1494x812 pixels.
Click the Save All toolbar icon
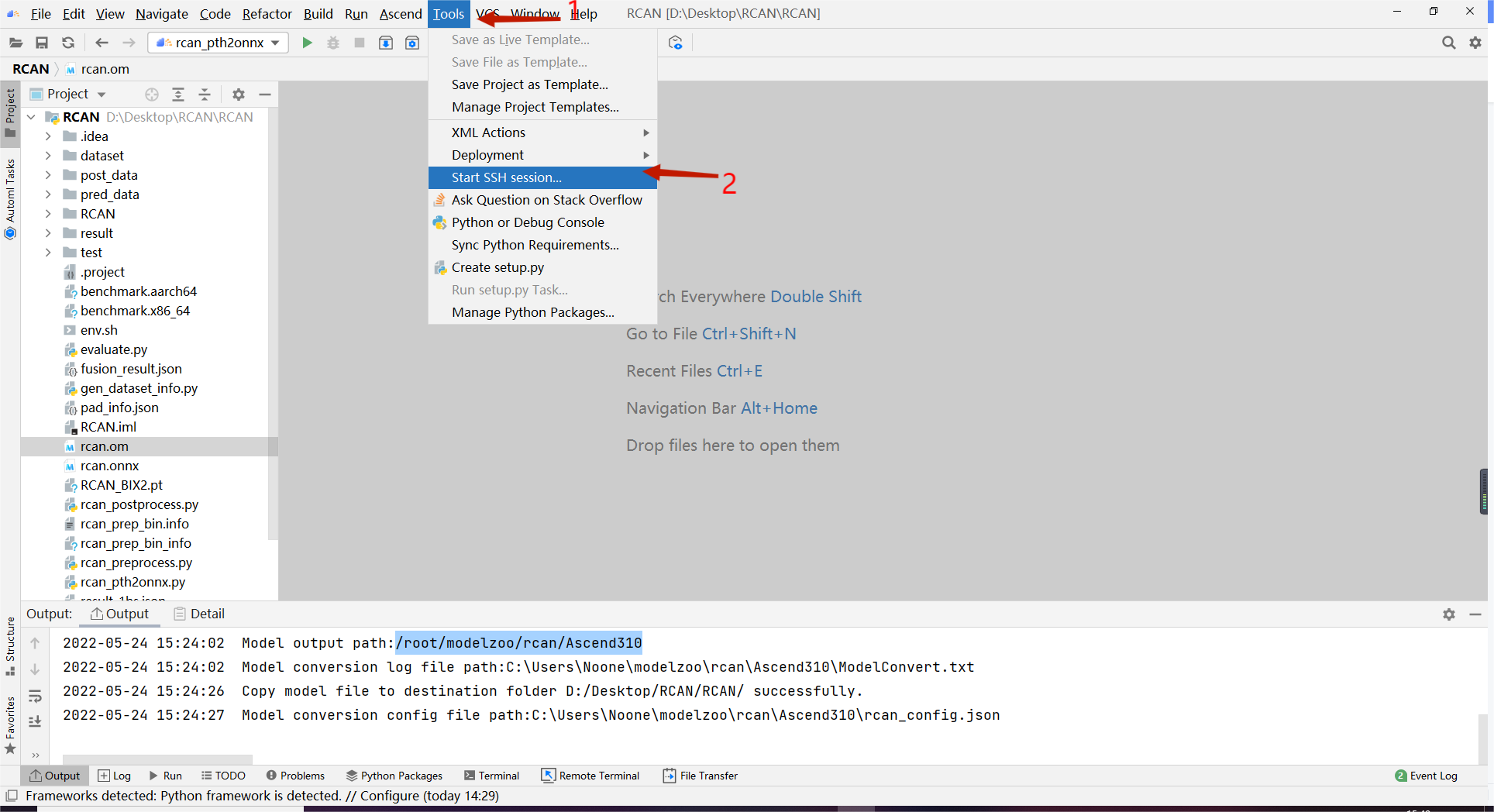tap(42, 43)
